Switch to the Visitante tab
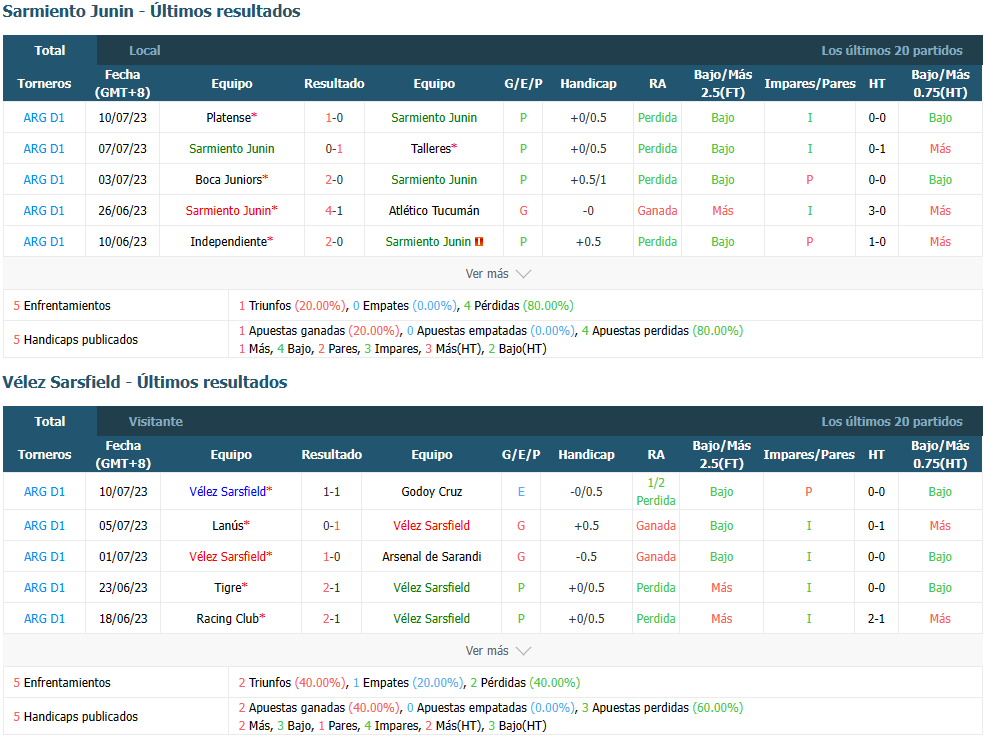 point(156,421)
